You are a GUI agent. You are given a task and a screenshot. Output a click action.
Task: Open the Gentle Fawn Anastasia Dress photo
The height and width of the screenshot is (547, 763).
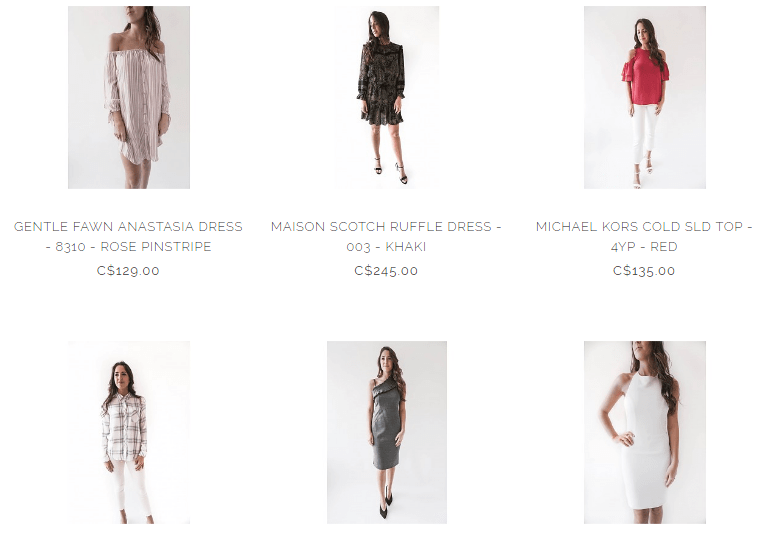coord(129,97)
